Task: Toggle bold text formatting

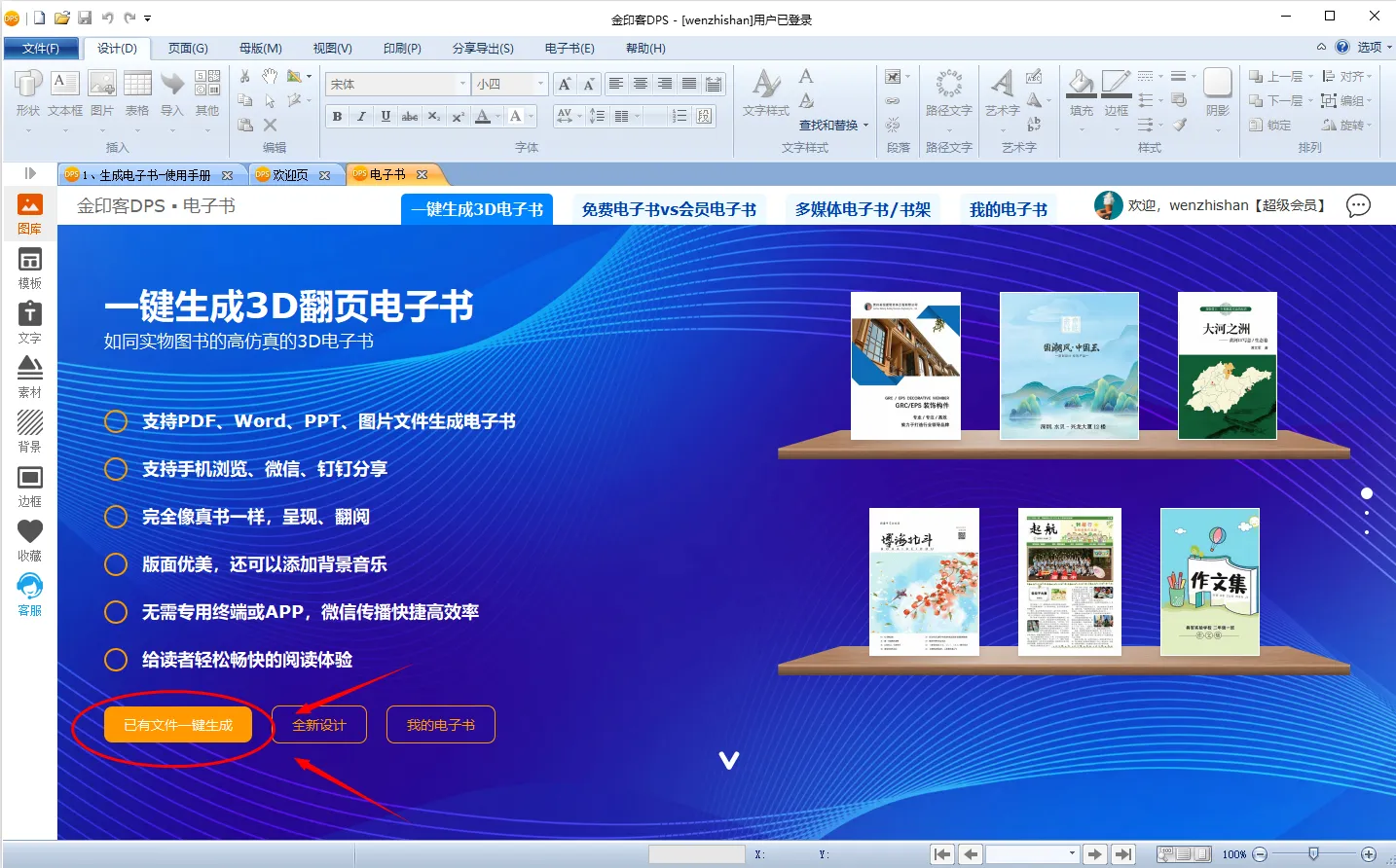Action: [x=337, y=116]
